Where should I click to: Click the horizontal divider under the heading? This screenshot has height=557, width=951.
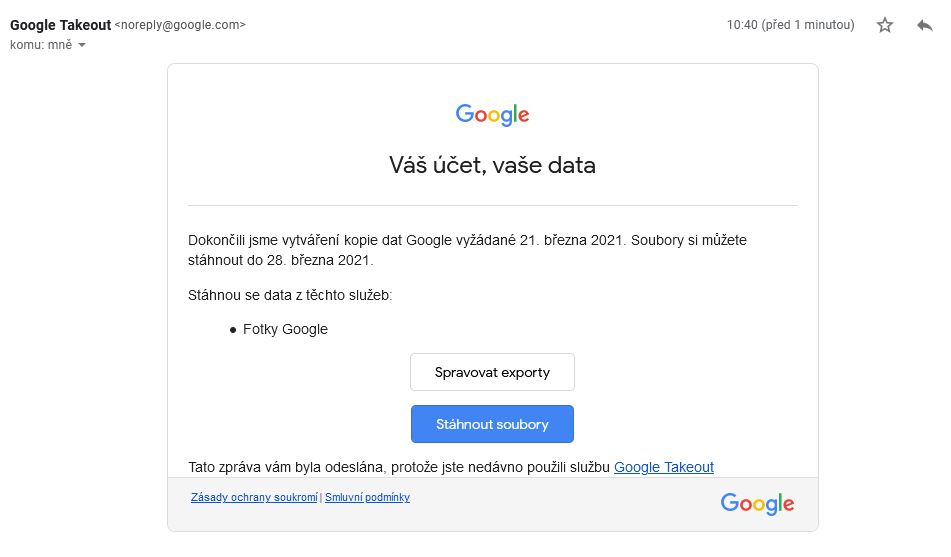tap(492, 205)
